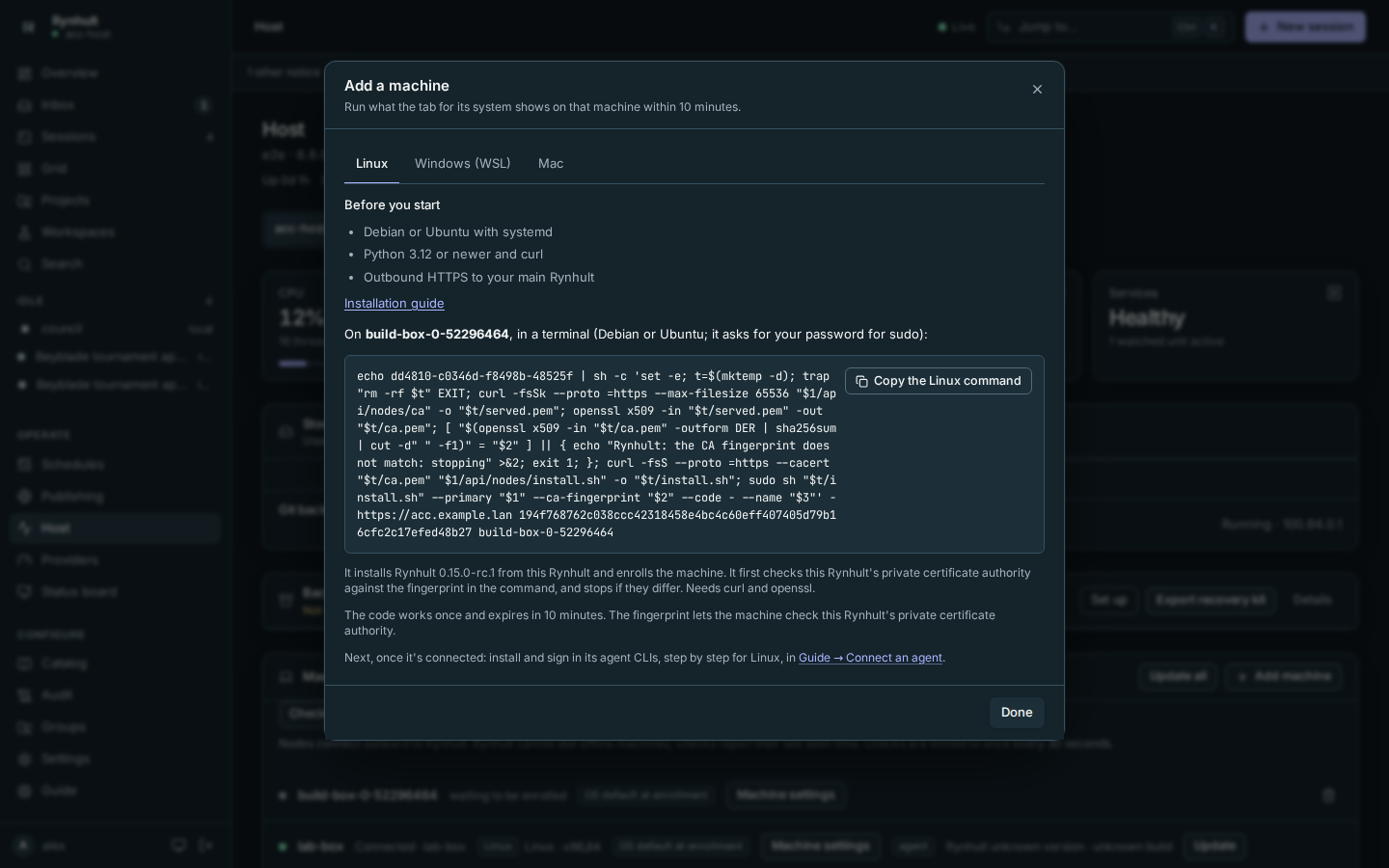Follow the Guide → Connect an agent link
1389x868 pixels.
[x=870, y=658]
